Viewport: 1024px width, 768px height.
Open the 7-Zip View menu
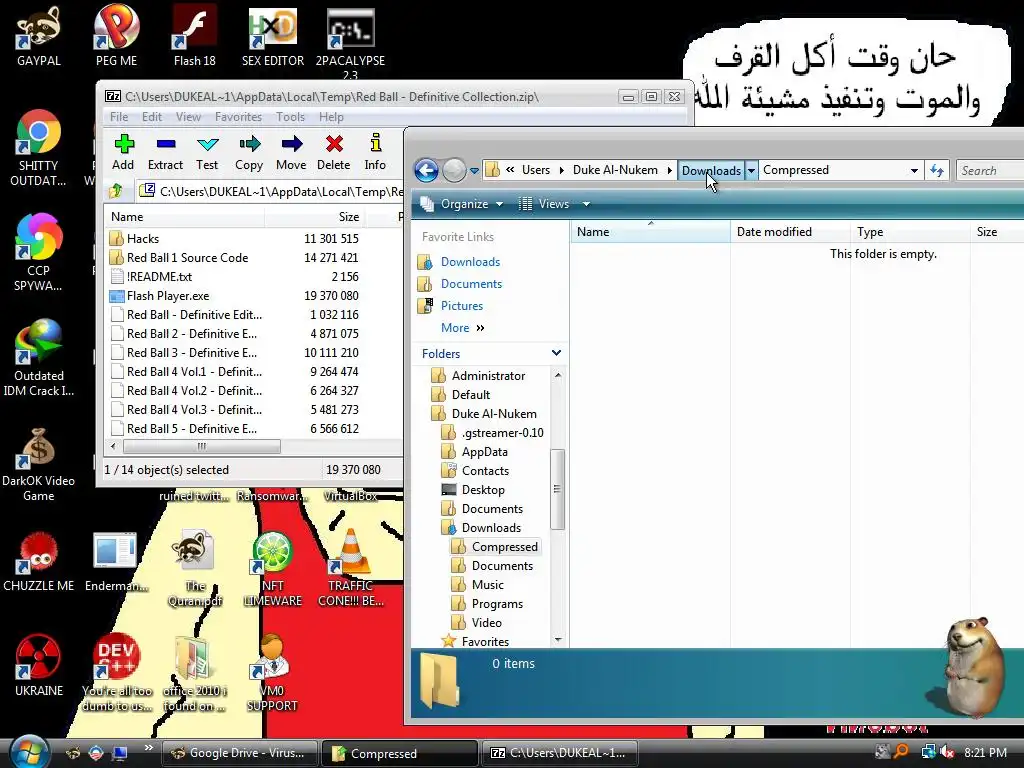coord(188,117)
